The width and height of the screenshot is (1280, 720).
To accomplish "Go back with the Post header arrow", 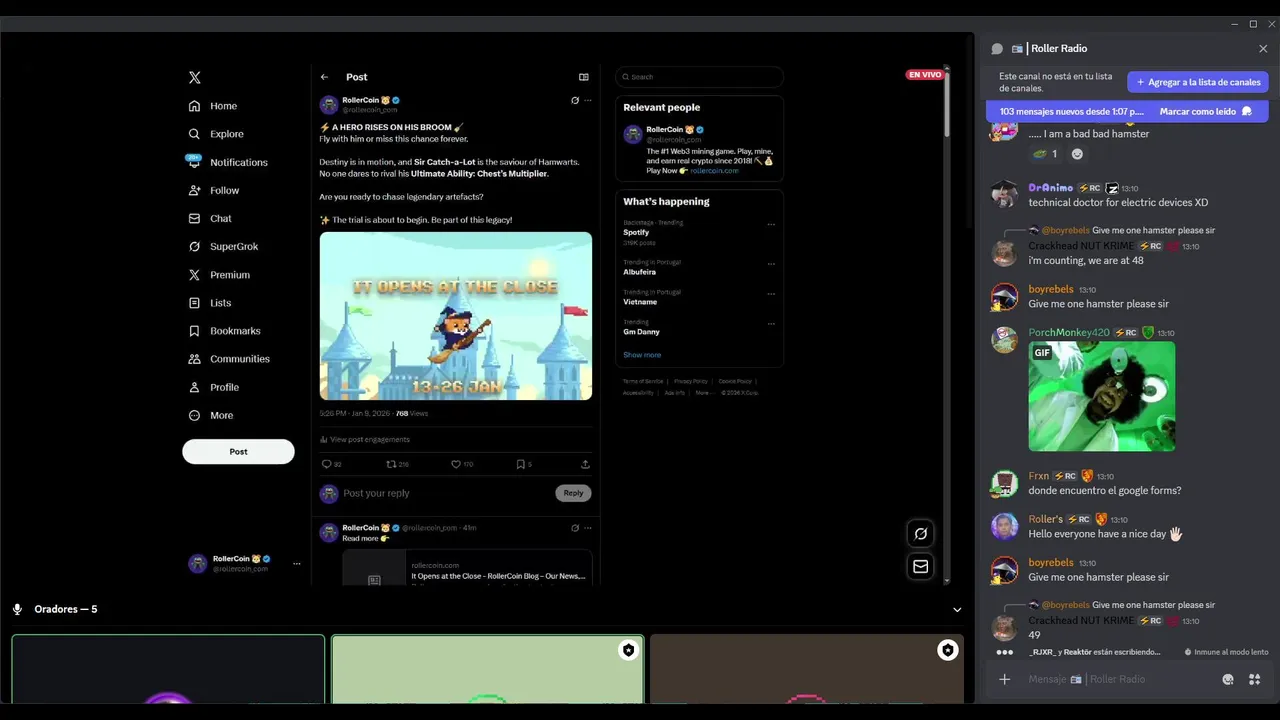I will [x=324, y=77].
